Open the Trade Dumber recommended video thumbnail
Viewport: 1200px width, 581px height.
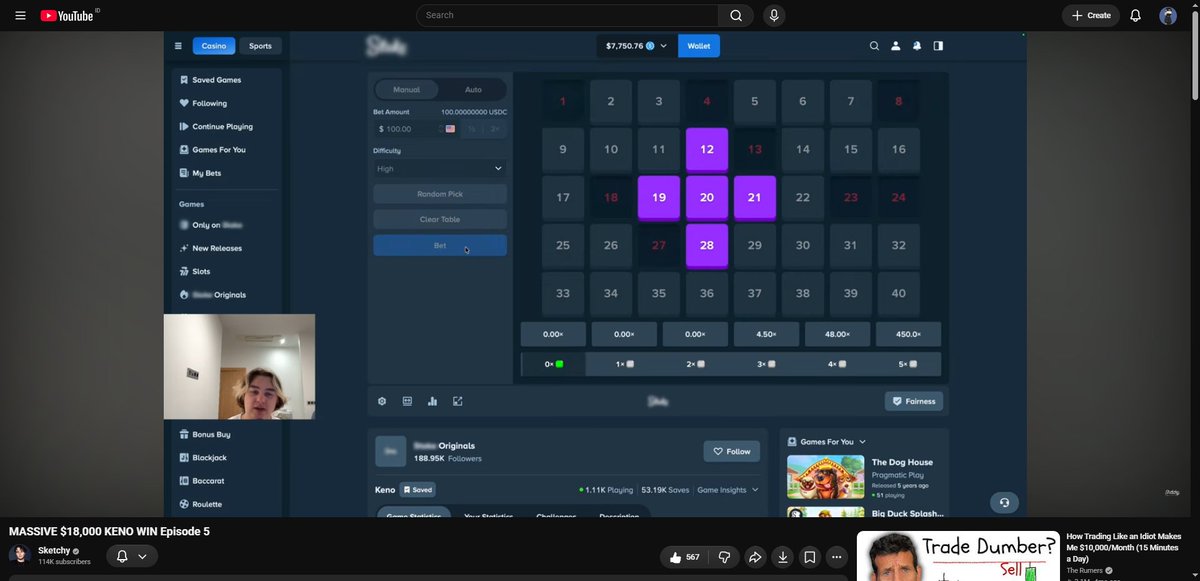(958, 556)
